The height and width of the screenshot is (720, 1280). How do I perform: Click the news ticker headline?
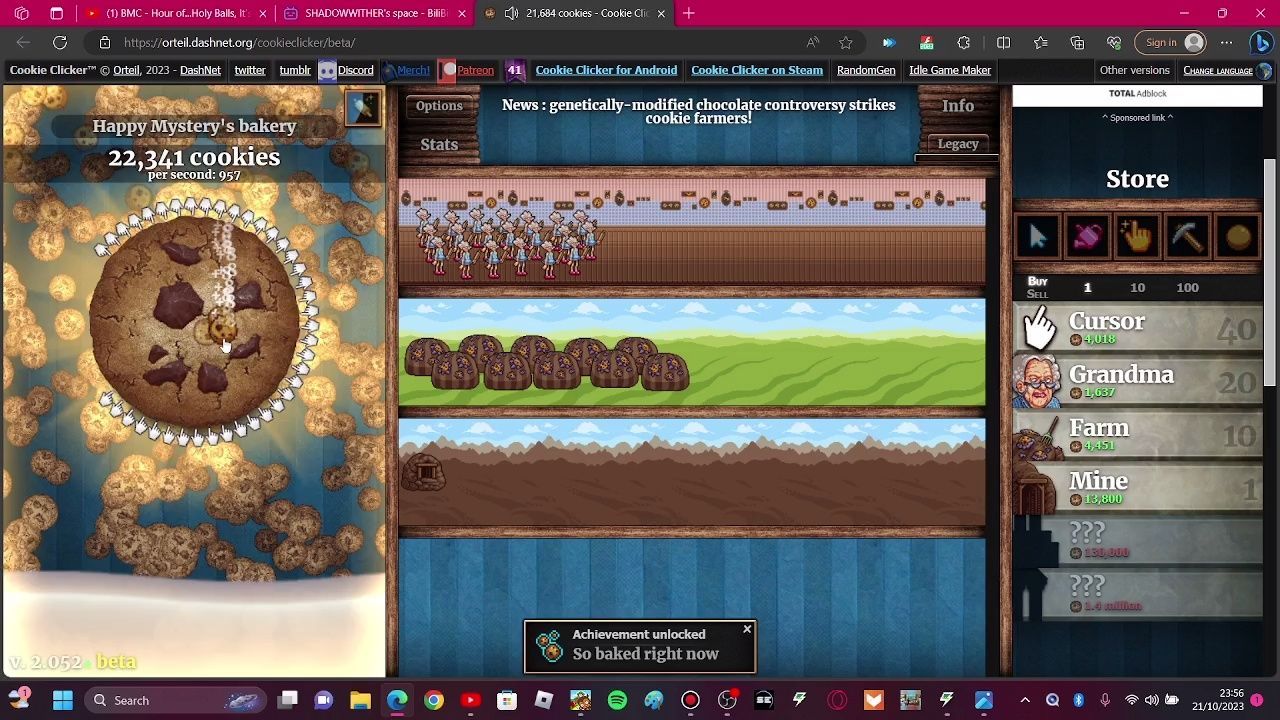coord(698,111)
